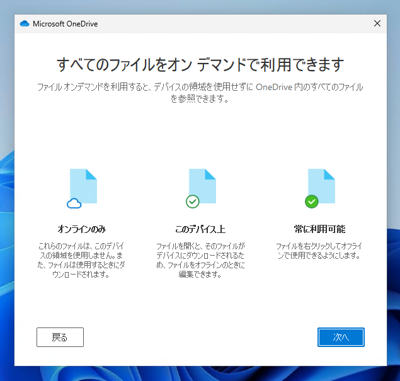400x381 pixels.
Task: Click the このデバイス上 heading
Action: [x=200, y=229]
